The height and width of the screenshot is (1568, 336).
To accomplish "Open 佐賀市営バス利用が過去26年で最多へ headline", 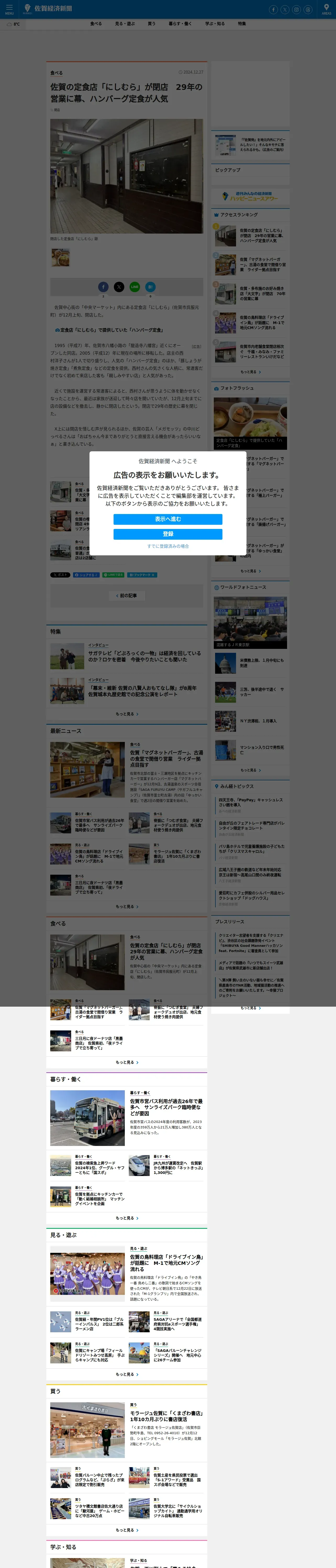I will pyautogui.click(x=166, y=1107).
